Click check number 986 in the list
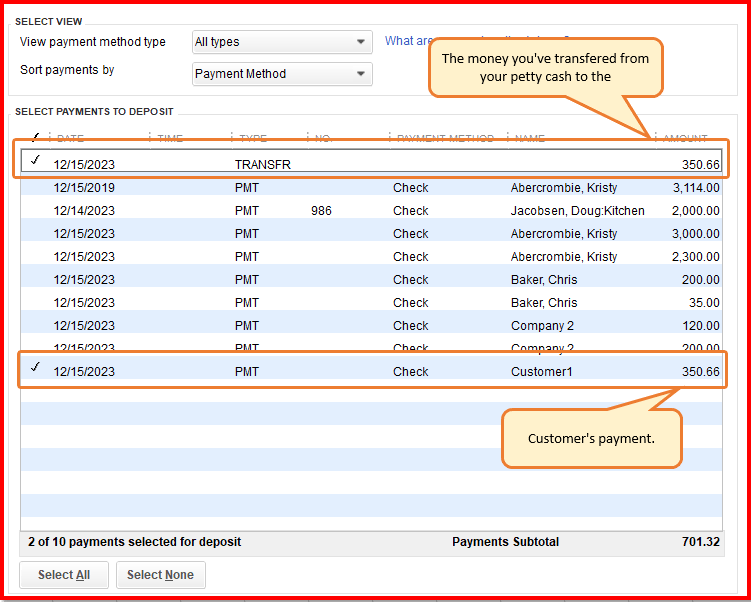The image size is (751, 602). click(x=321, y=211)
